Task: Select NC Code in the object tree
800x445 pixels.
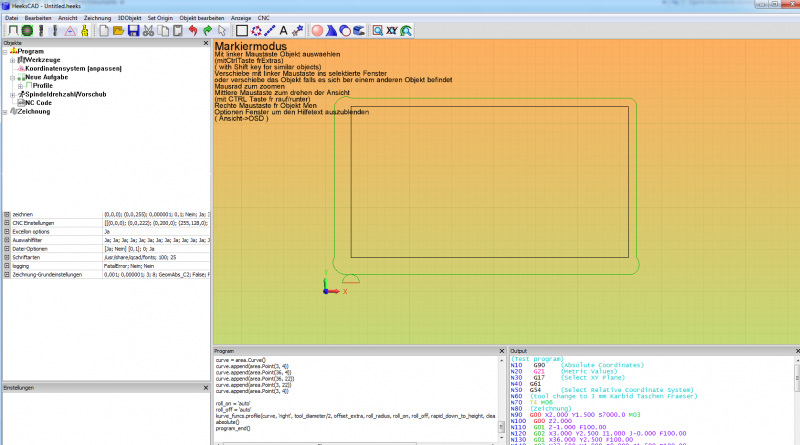Action: (x=37, y=102)
